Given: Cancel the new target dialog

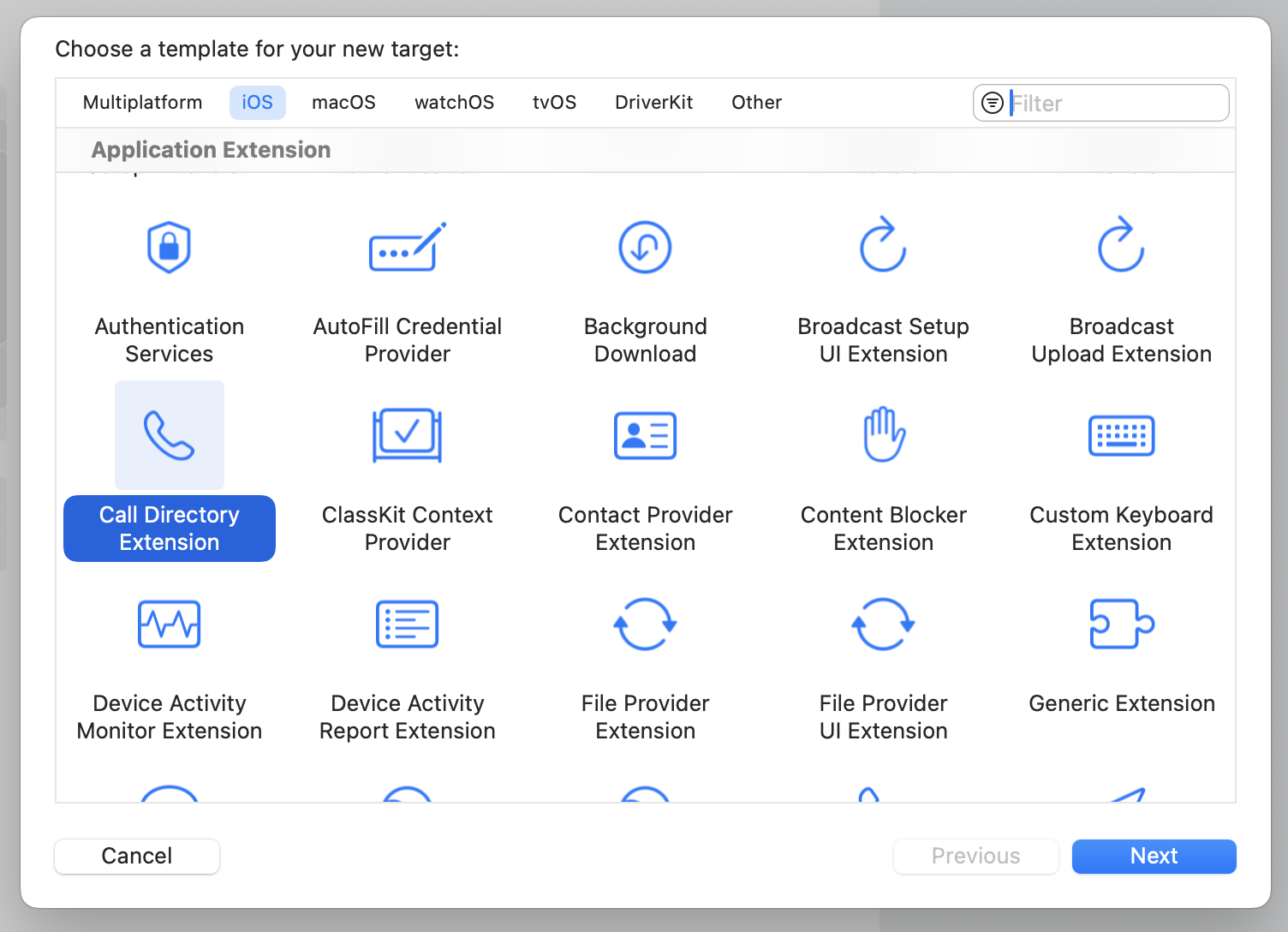Looking at the screenshot, I should [137, 856].
